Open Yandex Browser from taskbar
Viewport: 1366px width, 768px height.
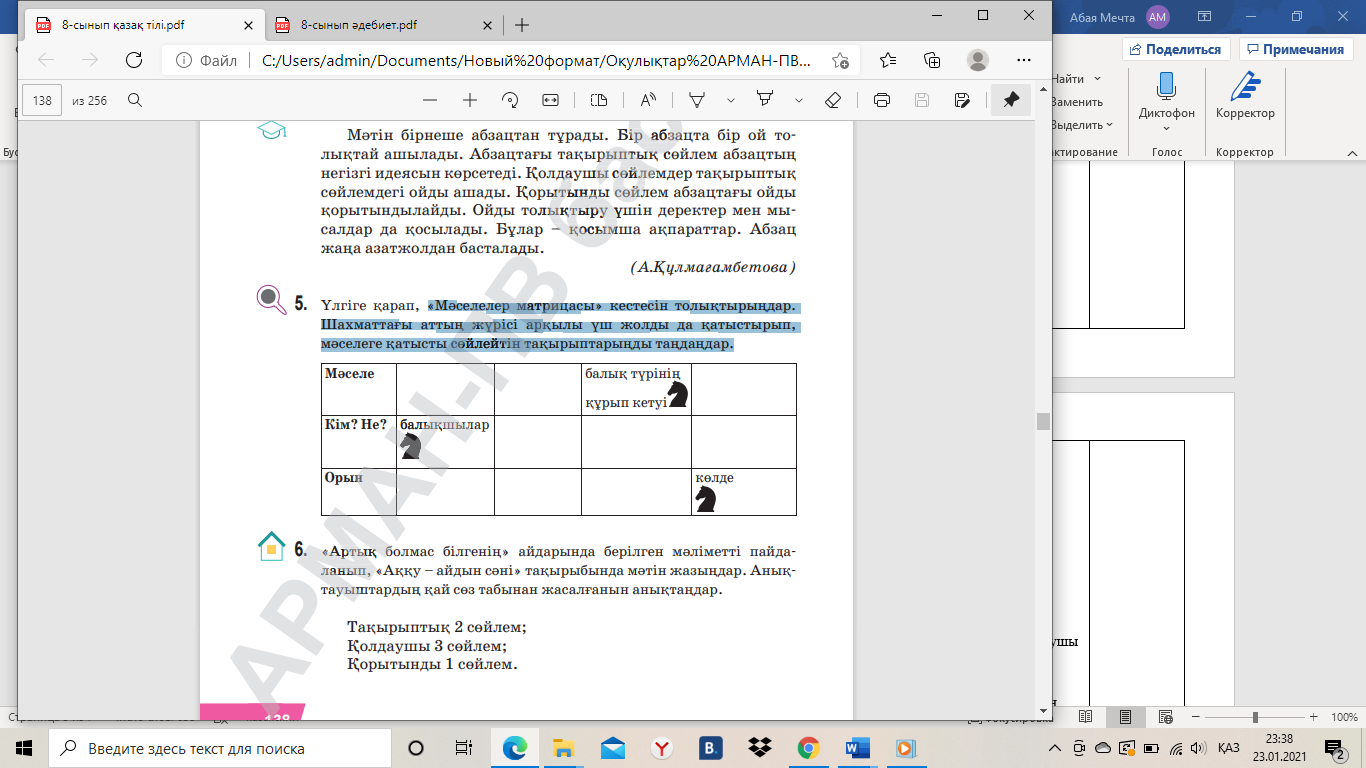click(661, 748)
